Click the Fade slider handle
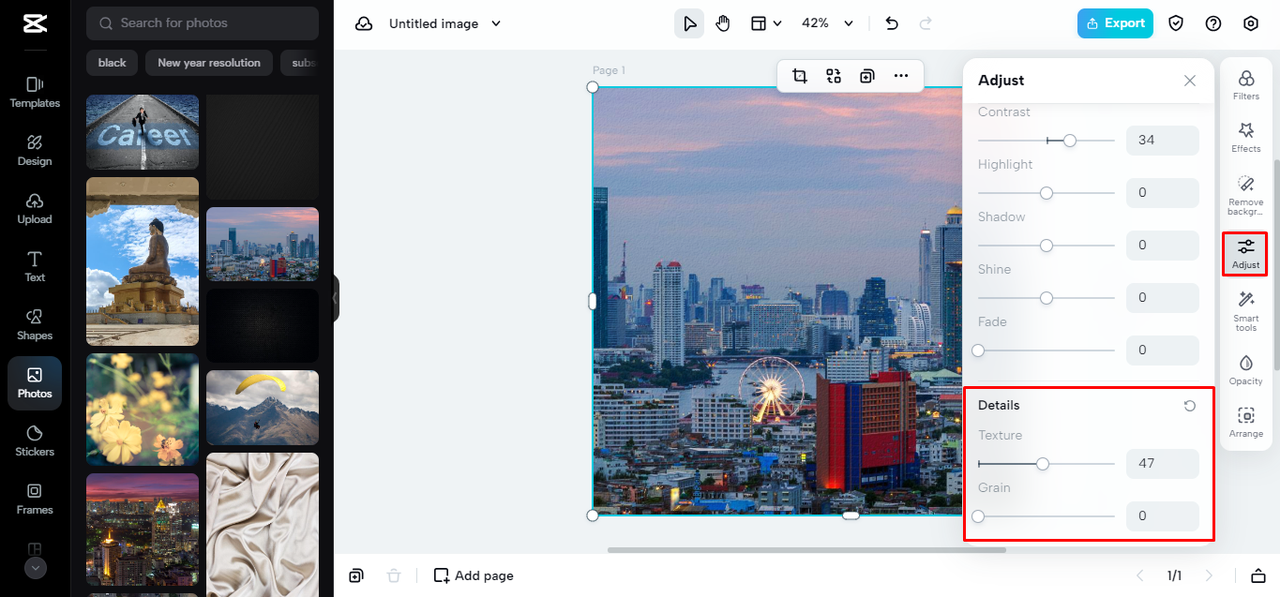1280x597 pixels. pos(978,350)
